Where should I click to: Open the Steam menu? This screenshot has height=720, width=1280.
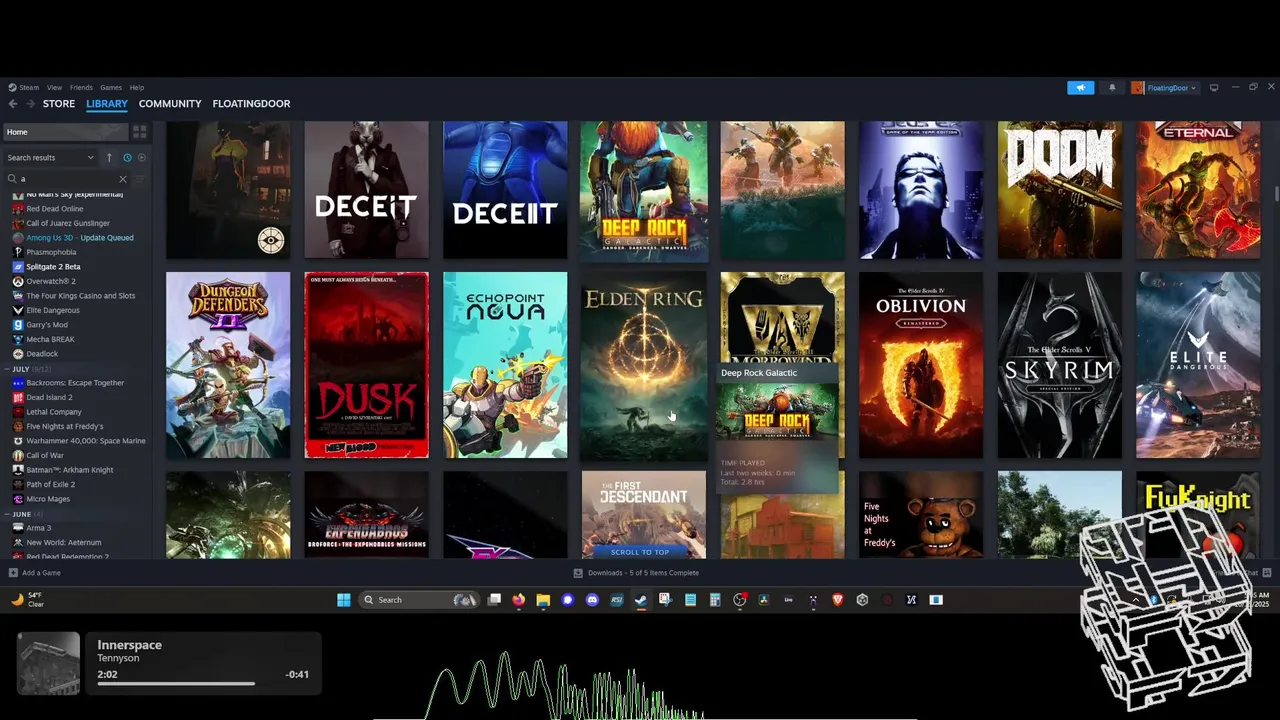(24, 88)
